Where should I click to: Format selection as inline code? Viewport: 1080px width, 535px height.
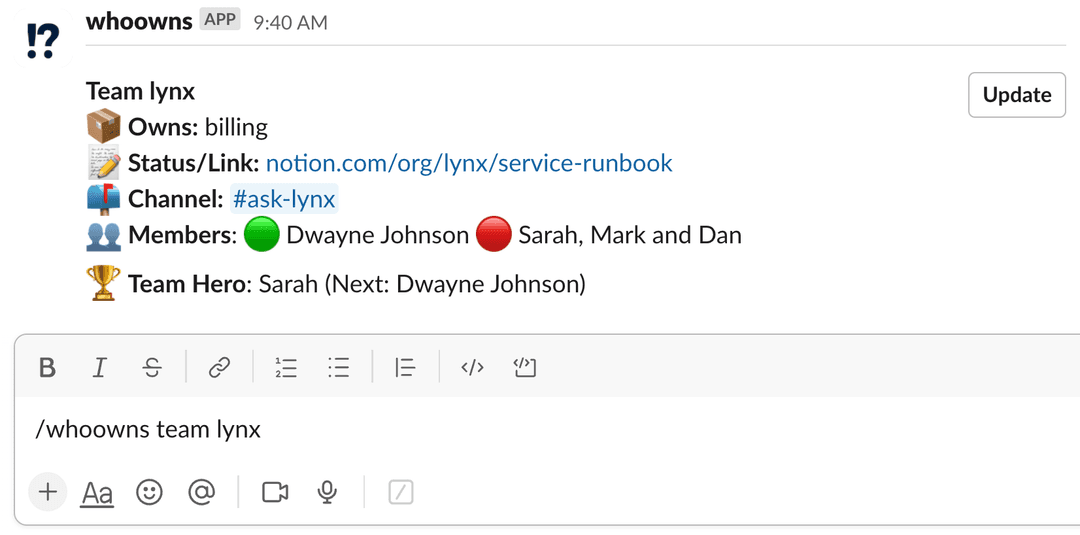[x=472, y=368]
